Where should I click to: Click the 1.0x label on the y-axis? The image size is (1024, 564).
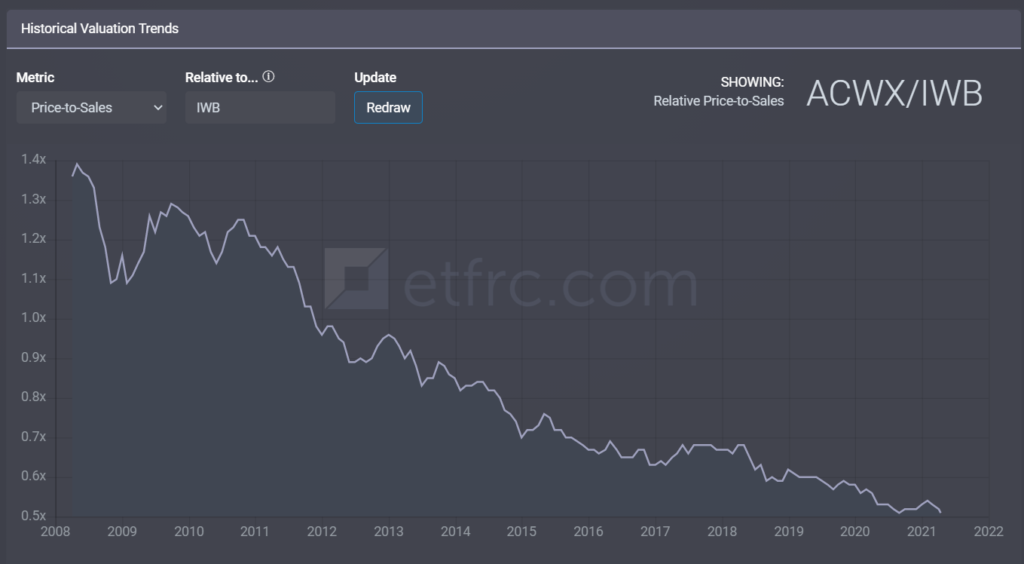[33, 318]
